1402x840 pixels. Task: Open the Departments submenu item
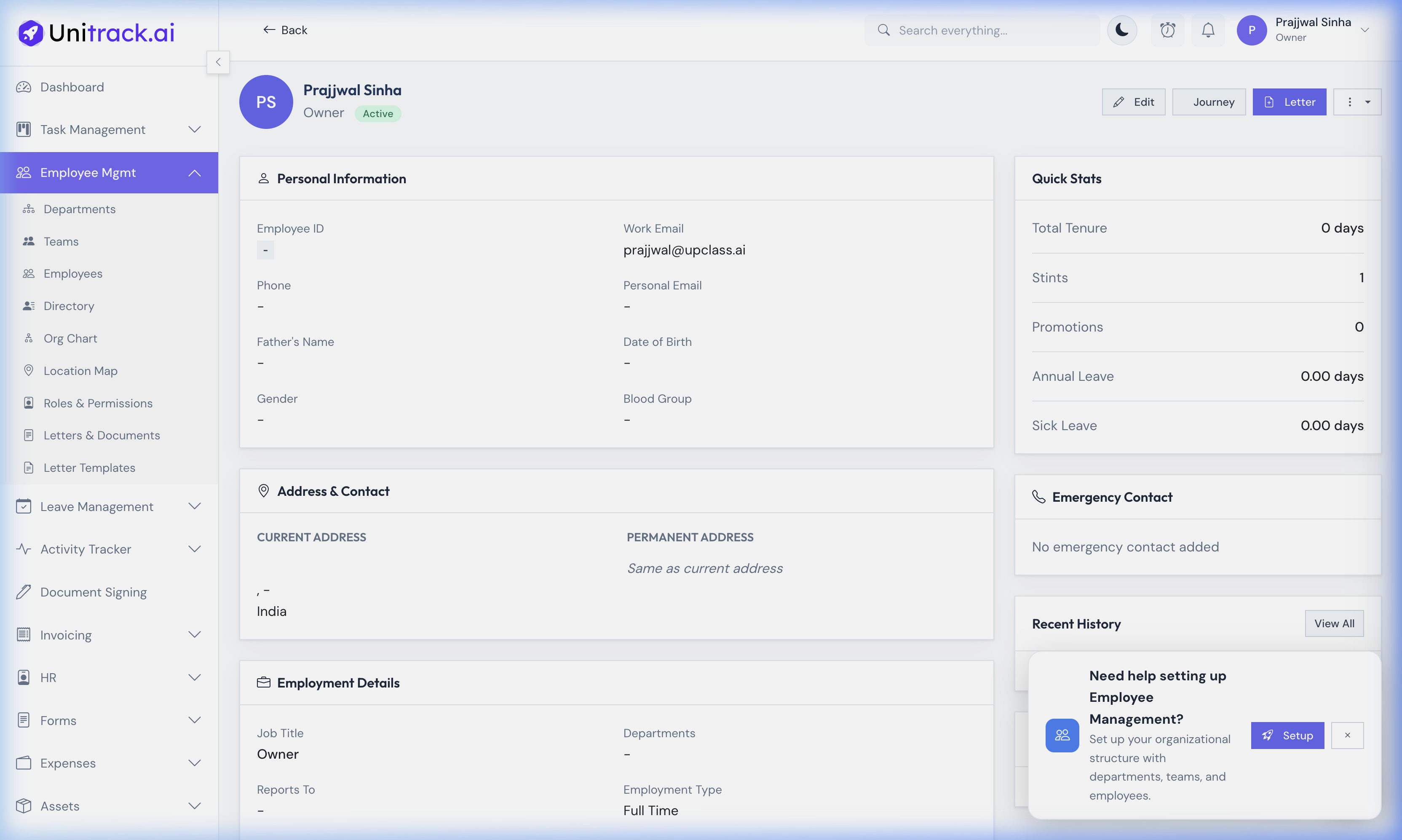pos(79,209)
